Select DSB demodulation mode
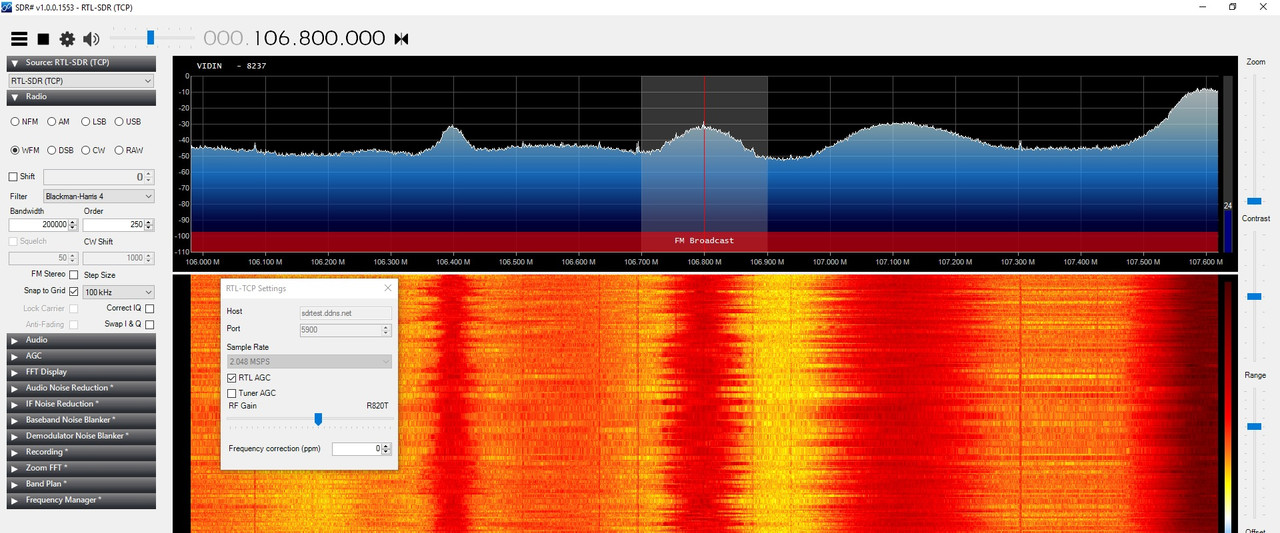 [51, 150]
